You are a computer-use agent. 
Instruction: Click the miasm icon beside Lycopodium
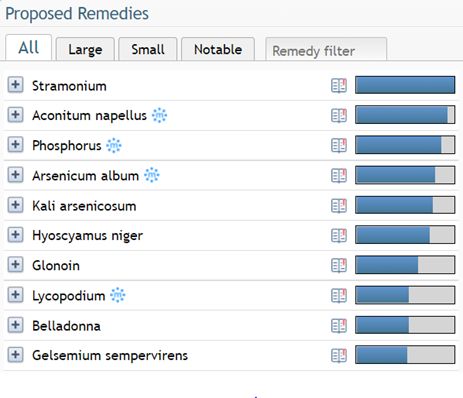pos(118,295)
